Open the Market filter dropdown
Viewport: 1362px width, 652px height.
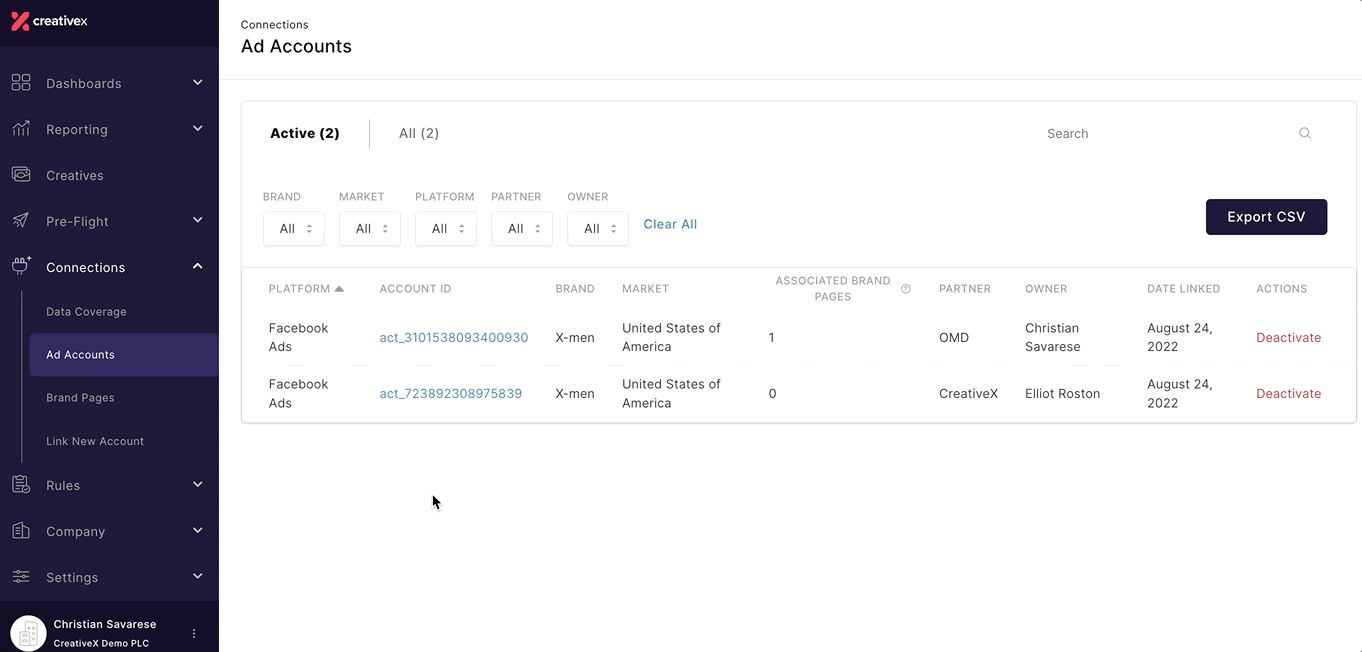tap(370, 228)
